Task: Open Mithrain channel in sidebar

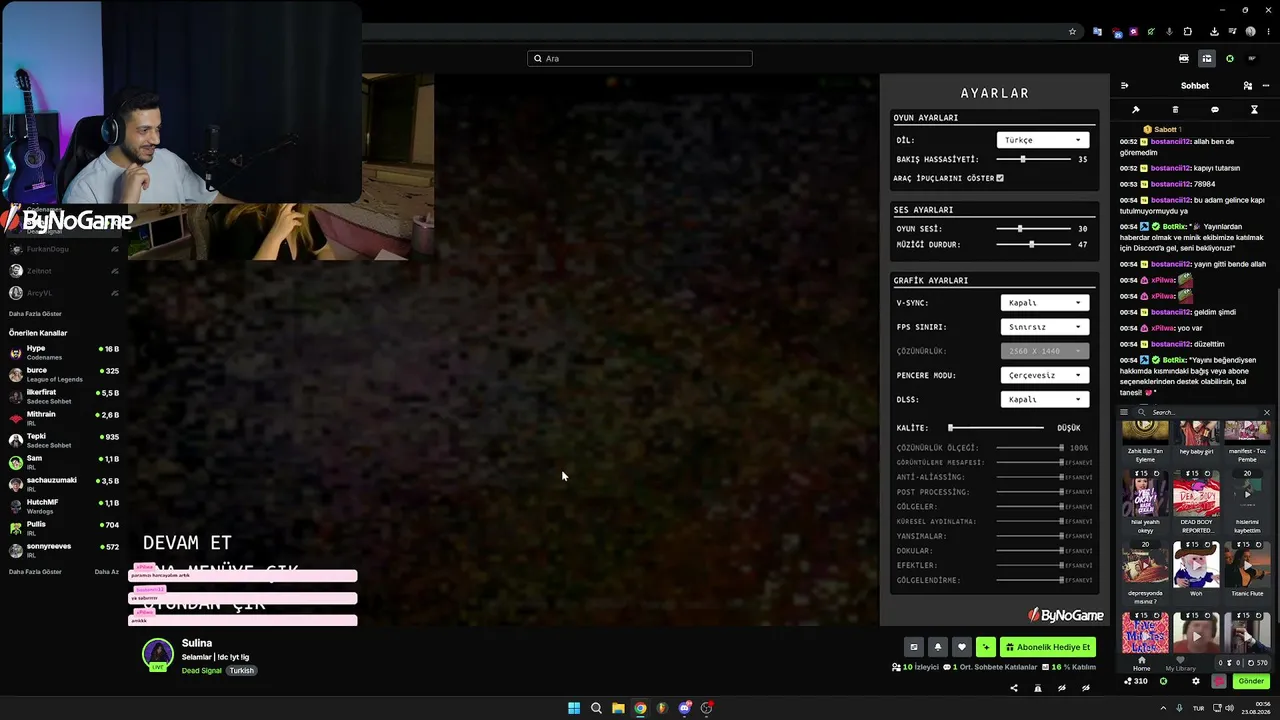Action: pyautogui.click(x=64, y=418)
